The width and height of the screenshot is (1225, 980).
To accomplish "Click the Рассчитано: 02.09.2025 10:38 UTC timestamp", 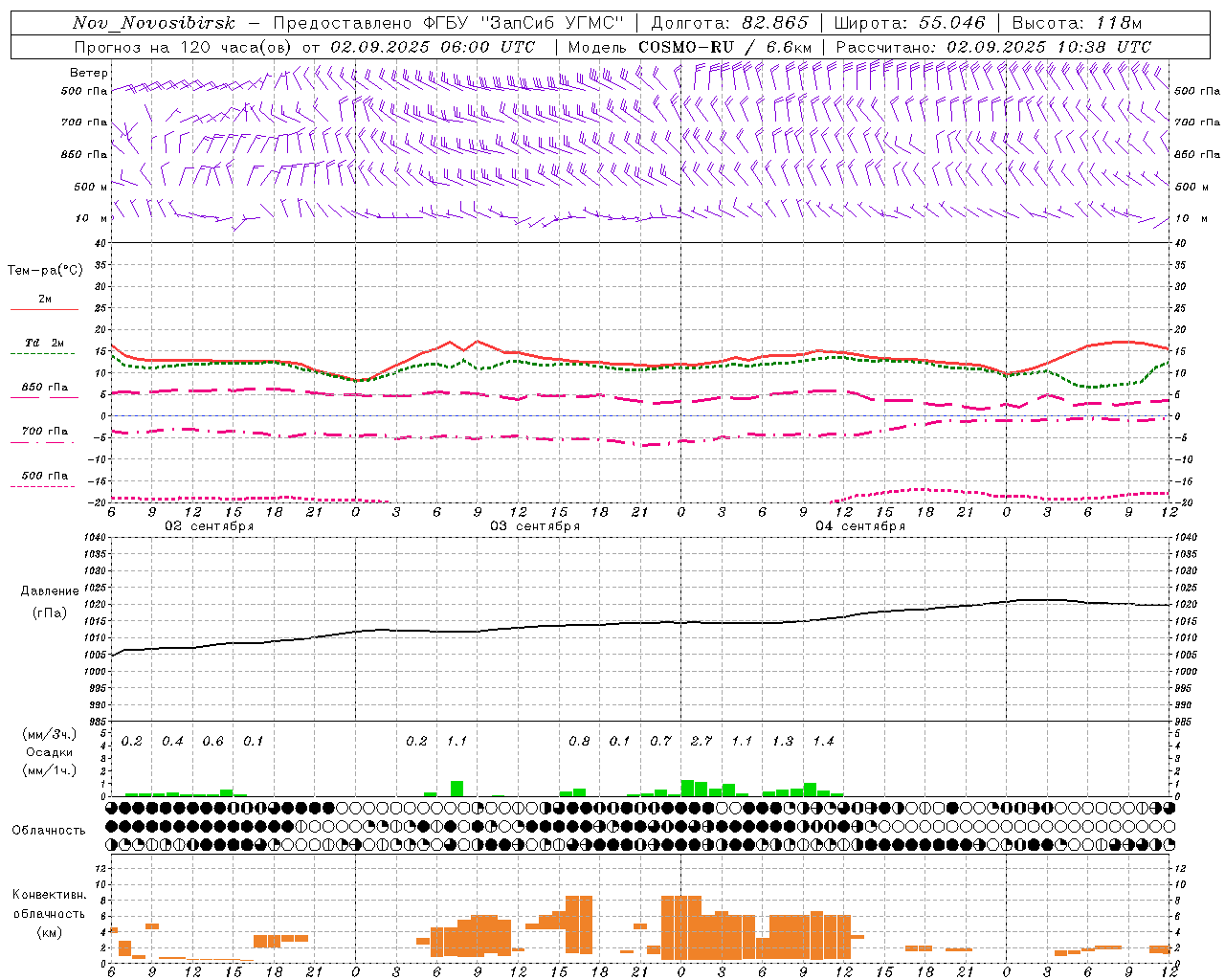I will tap(993, 47).
